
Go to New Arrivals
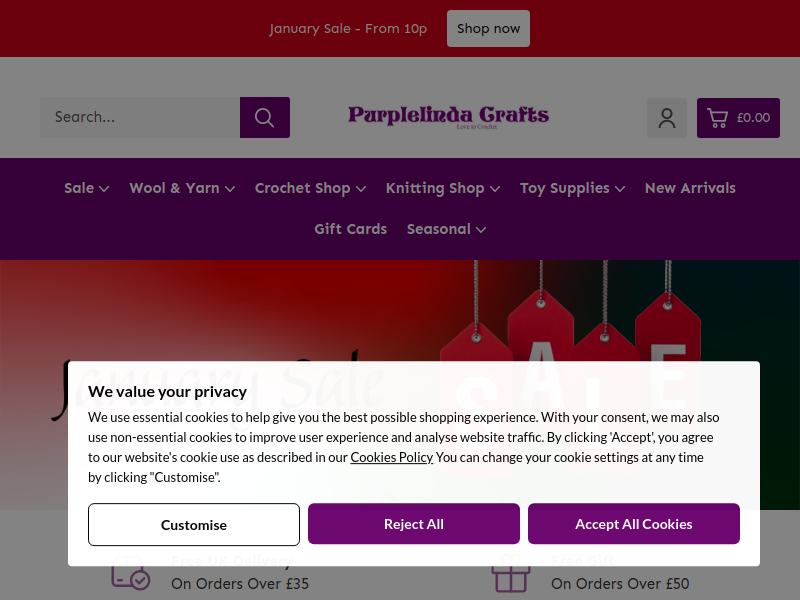coord(690,188)
